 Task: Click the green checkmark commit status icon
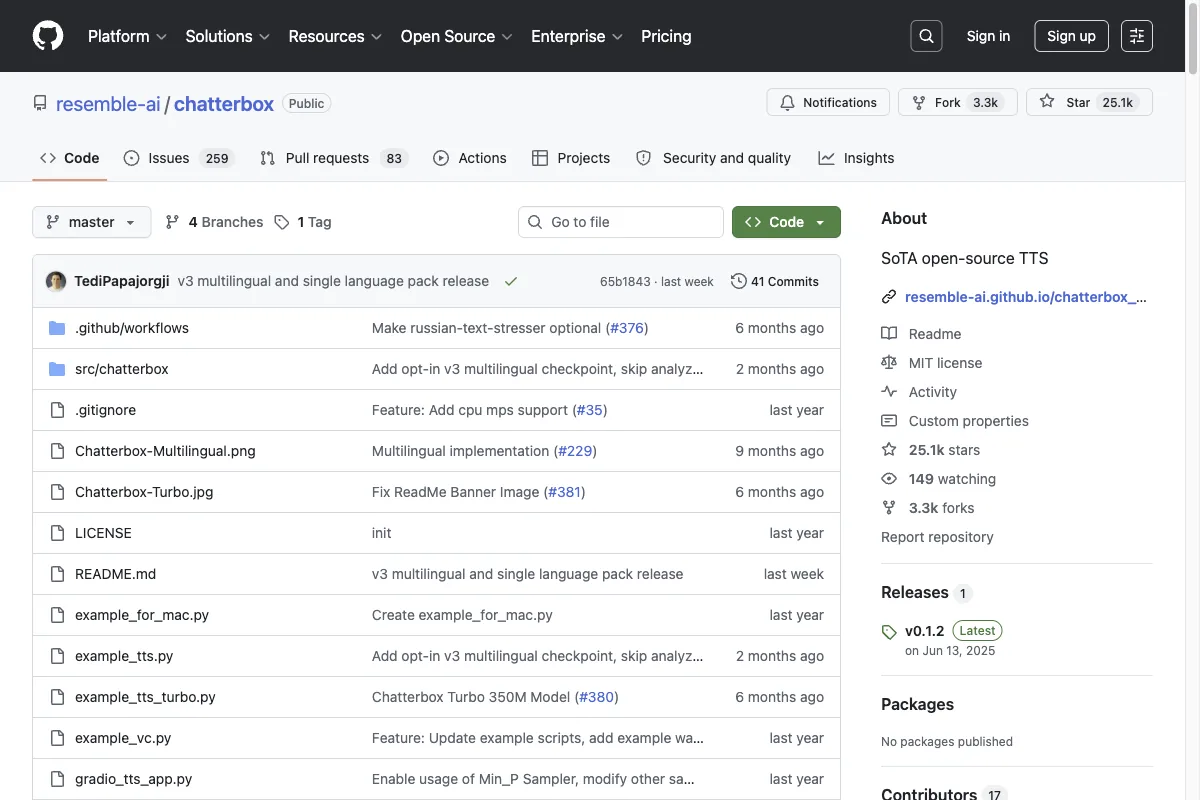tap(511, 281)
